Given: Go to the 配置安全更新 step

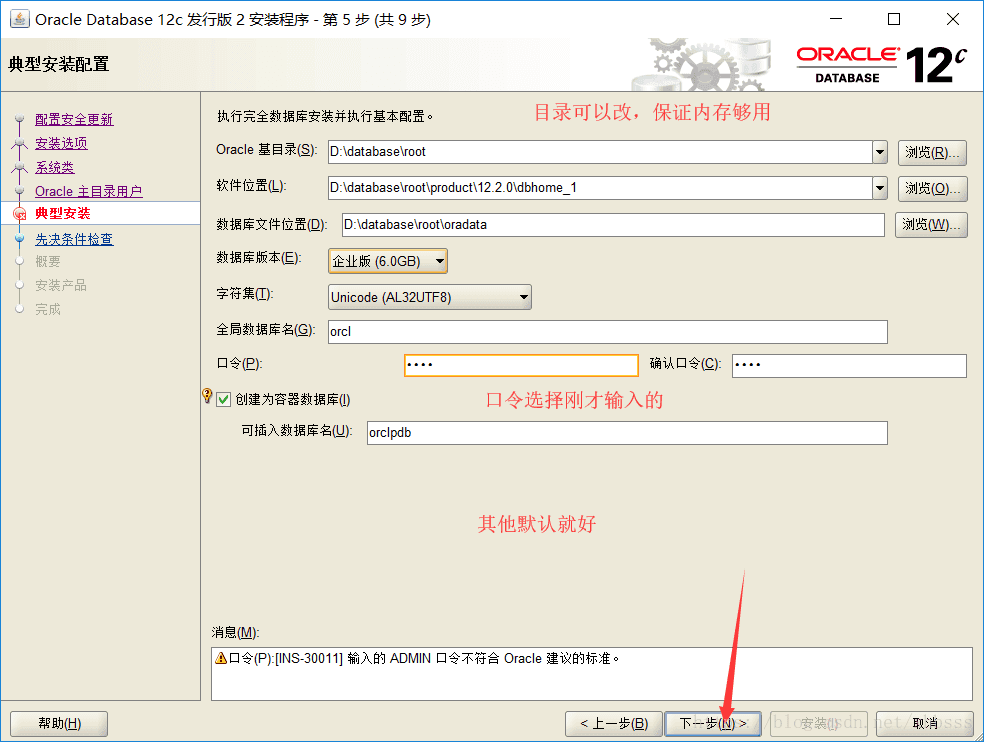Looking at the screenshot, I should tap(74, 119).
